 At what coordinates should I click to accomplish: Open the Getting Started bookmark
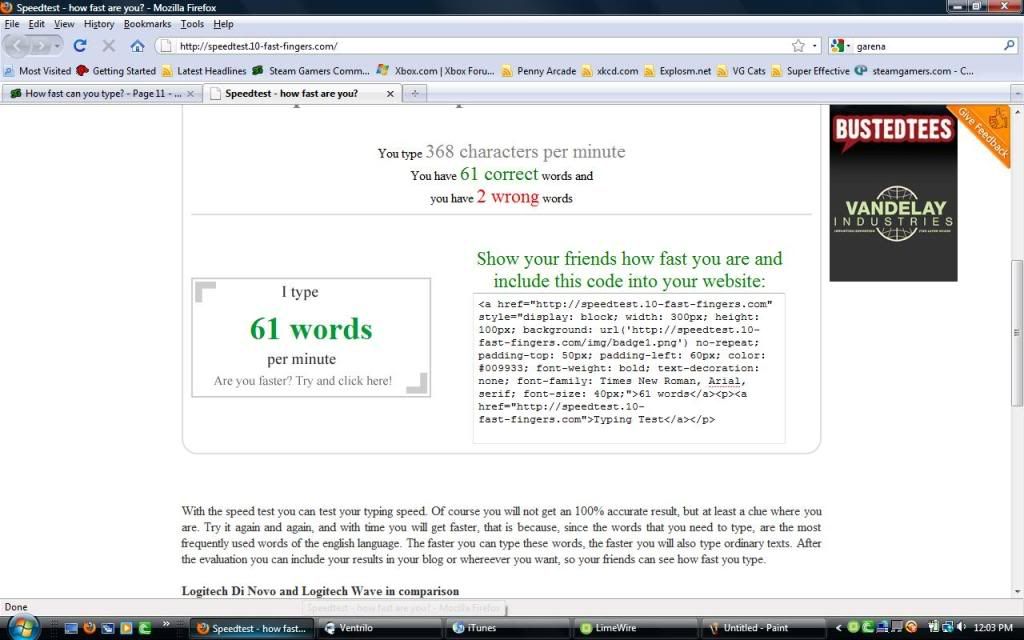116,71
